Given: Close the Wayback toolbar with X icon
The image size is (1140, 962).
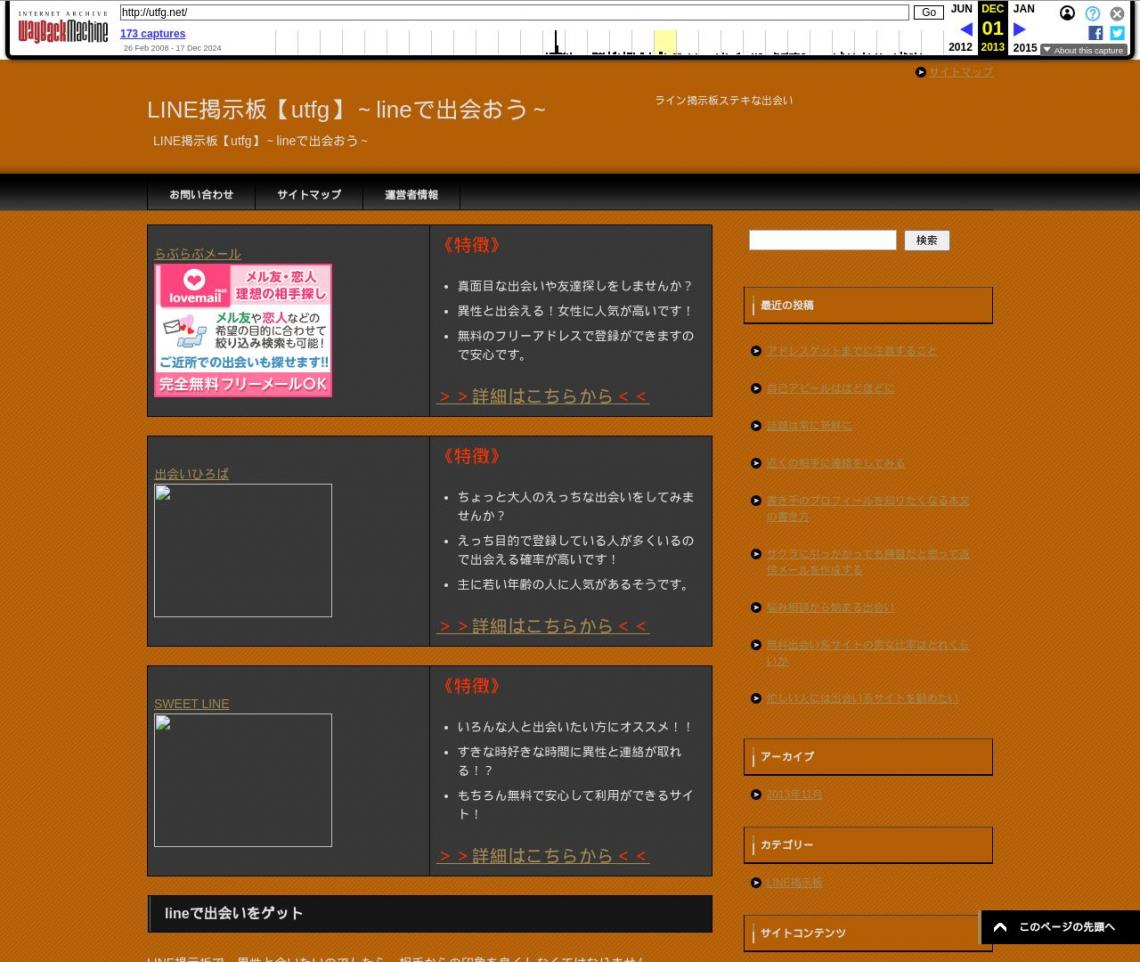Looking at the screenshot, I should pos(1117,13).
